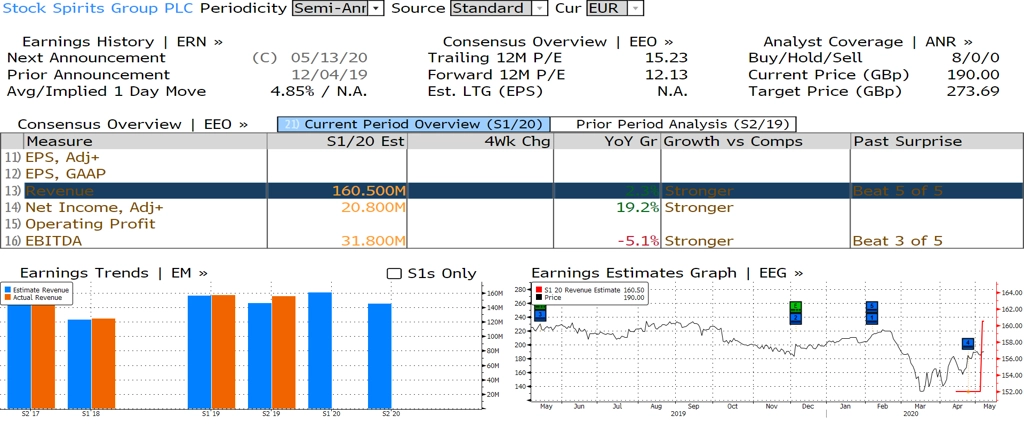
Task: Open the Earnings Estimates Graph | EEG » link
Action: pos(667,273)
